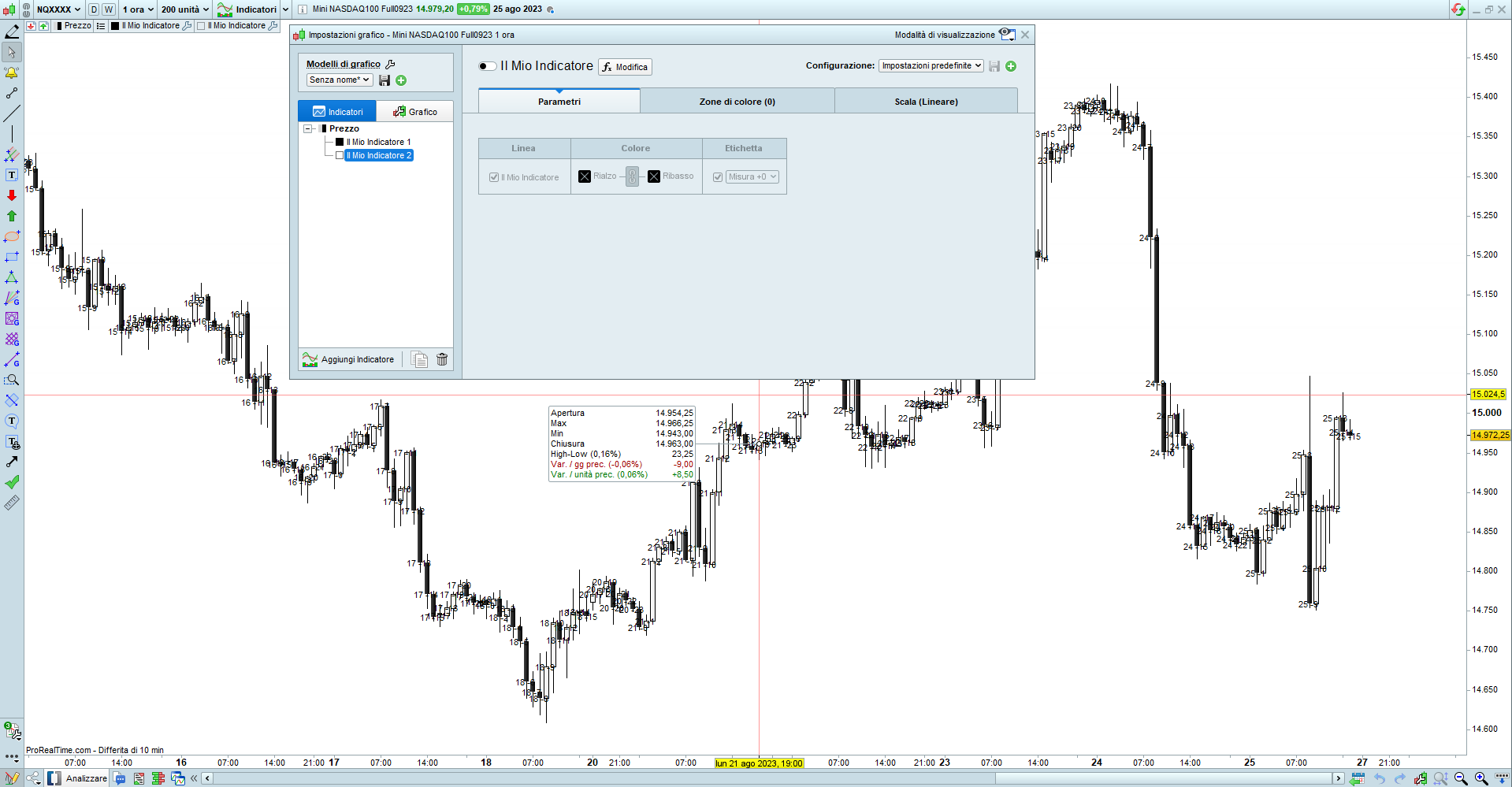The image size is (1512, 787).
Task: Open the NQXXXX symbol dropdown
Action: pos(59,9)
